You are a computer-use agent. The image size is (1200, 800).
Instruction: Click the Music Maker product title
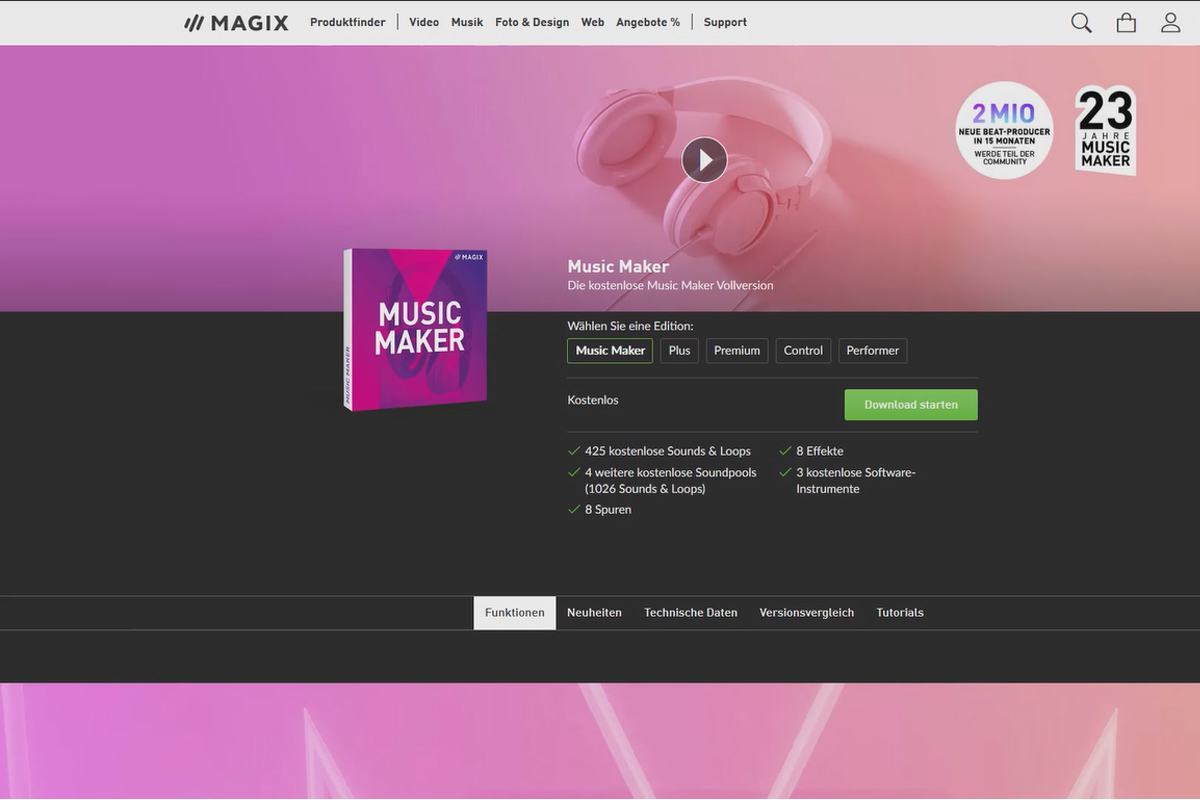pos(618,266)
